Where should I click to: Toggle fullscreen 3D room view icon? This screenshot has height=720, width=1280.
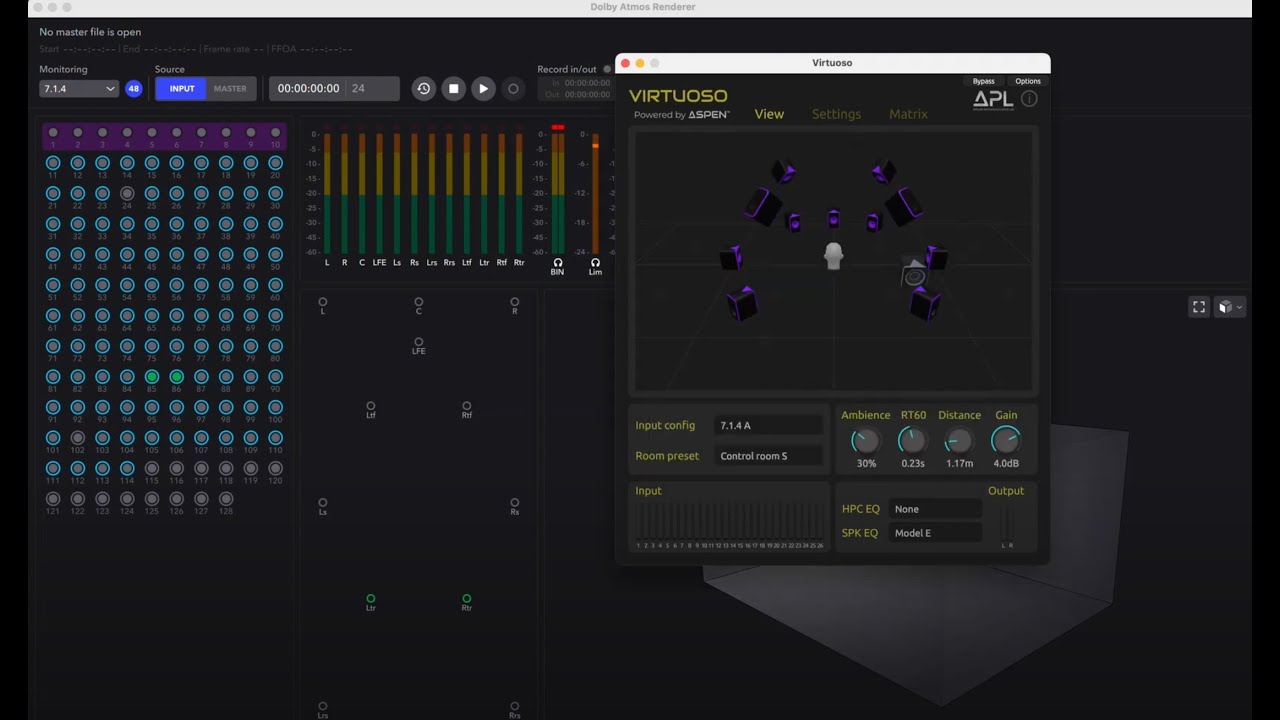tap(1199, 307)
